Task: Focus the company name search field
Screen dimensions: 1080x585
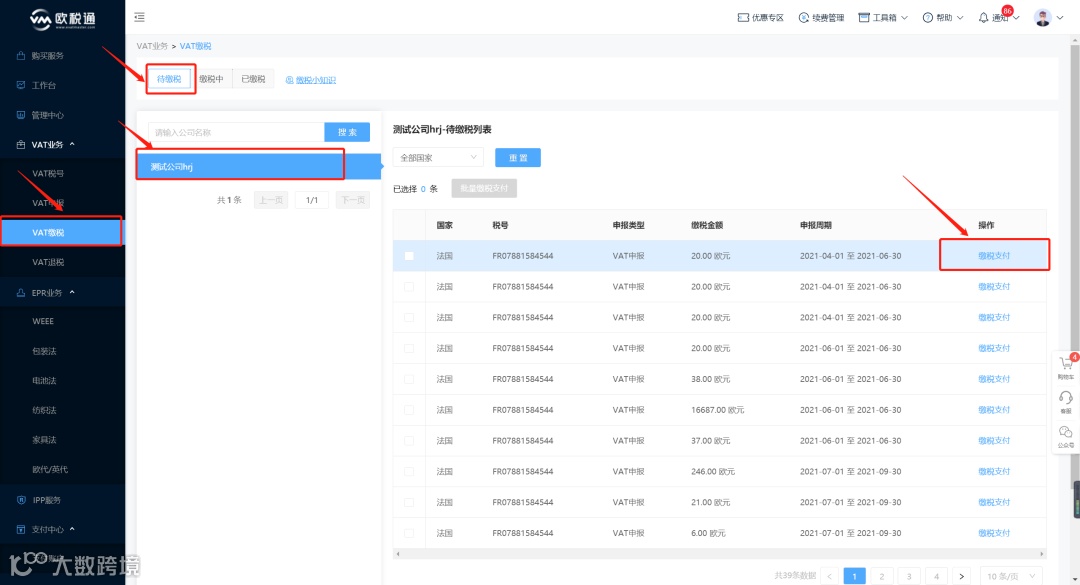Action: [x=236, y=132]
